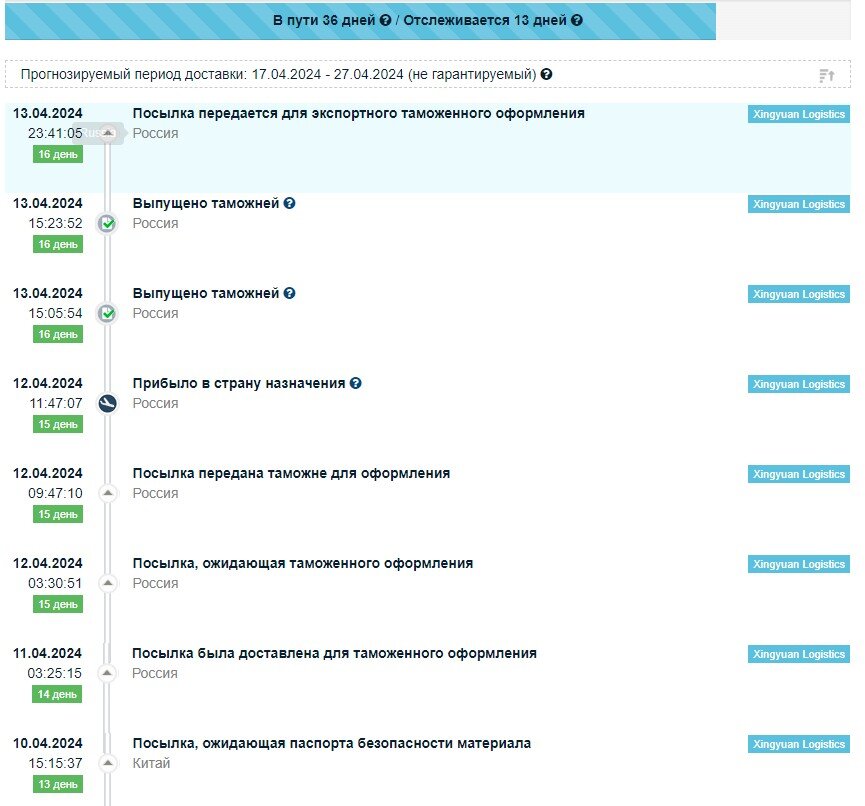Click '16 день' badge under 23:41:05

[58, 154]
